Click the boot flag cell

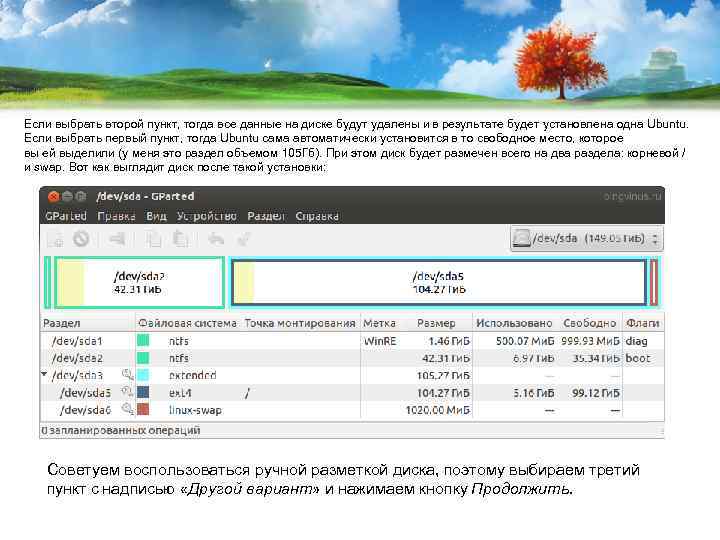[638, 358]
